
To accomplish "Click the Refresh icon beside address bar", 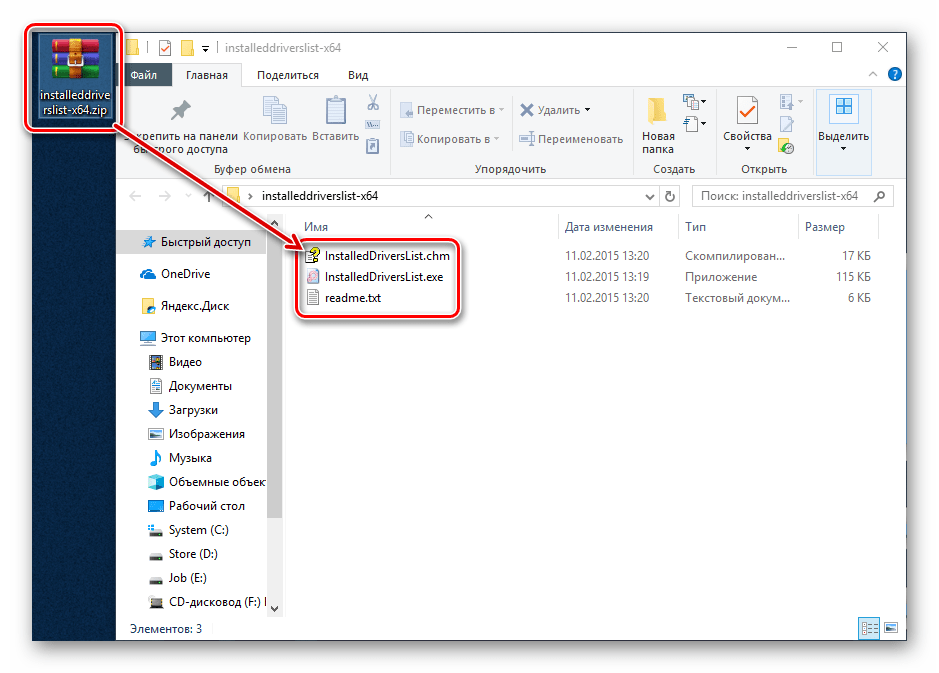I will coord(670,196).
